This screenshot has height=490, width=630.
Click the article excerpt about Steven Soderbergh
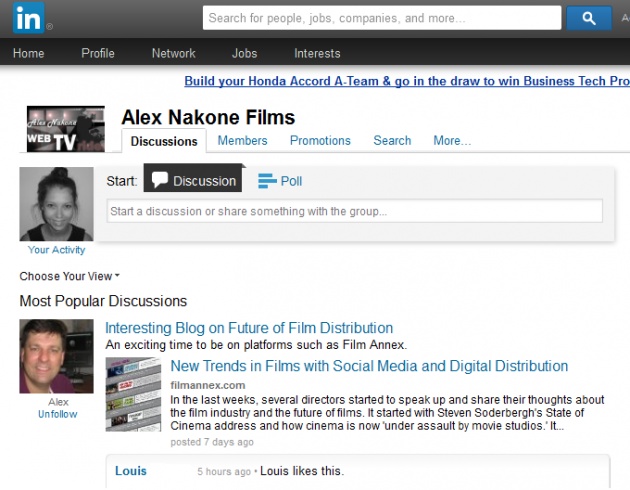point(387,412)
